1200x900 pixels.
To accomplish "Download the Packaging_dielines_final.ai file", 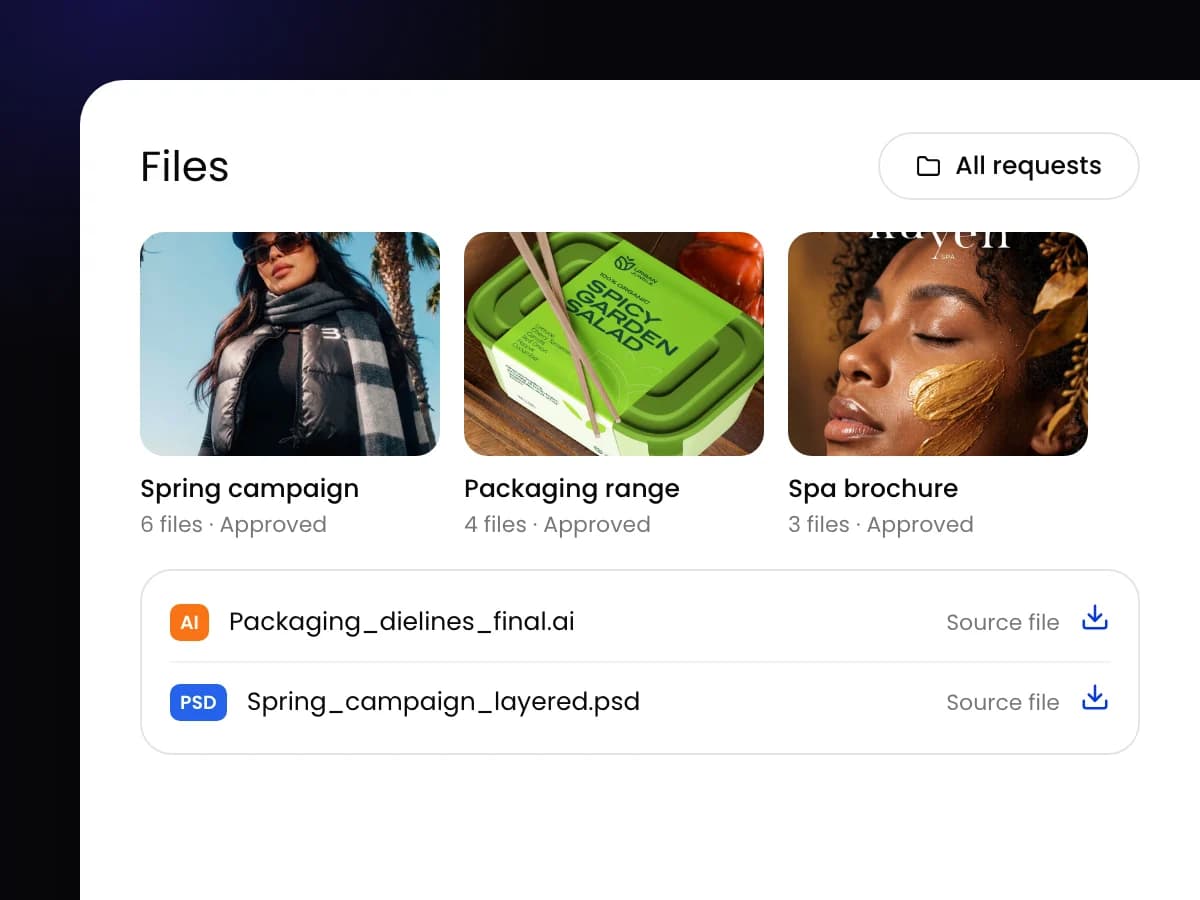I will [x=1095, y=619].
